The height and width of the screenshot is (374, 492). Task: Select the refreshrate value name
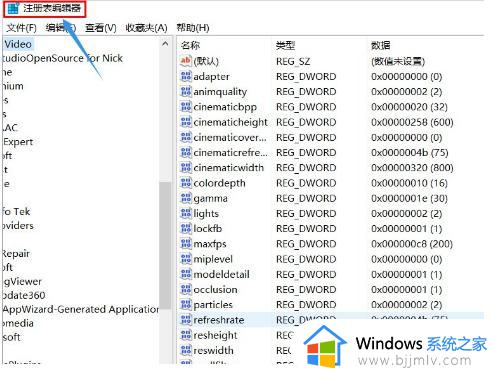coord(219,320)
